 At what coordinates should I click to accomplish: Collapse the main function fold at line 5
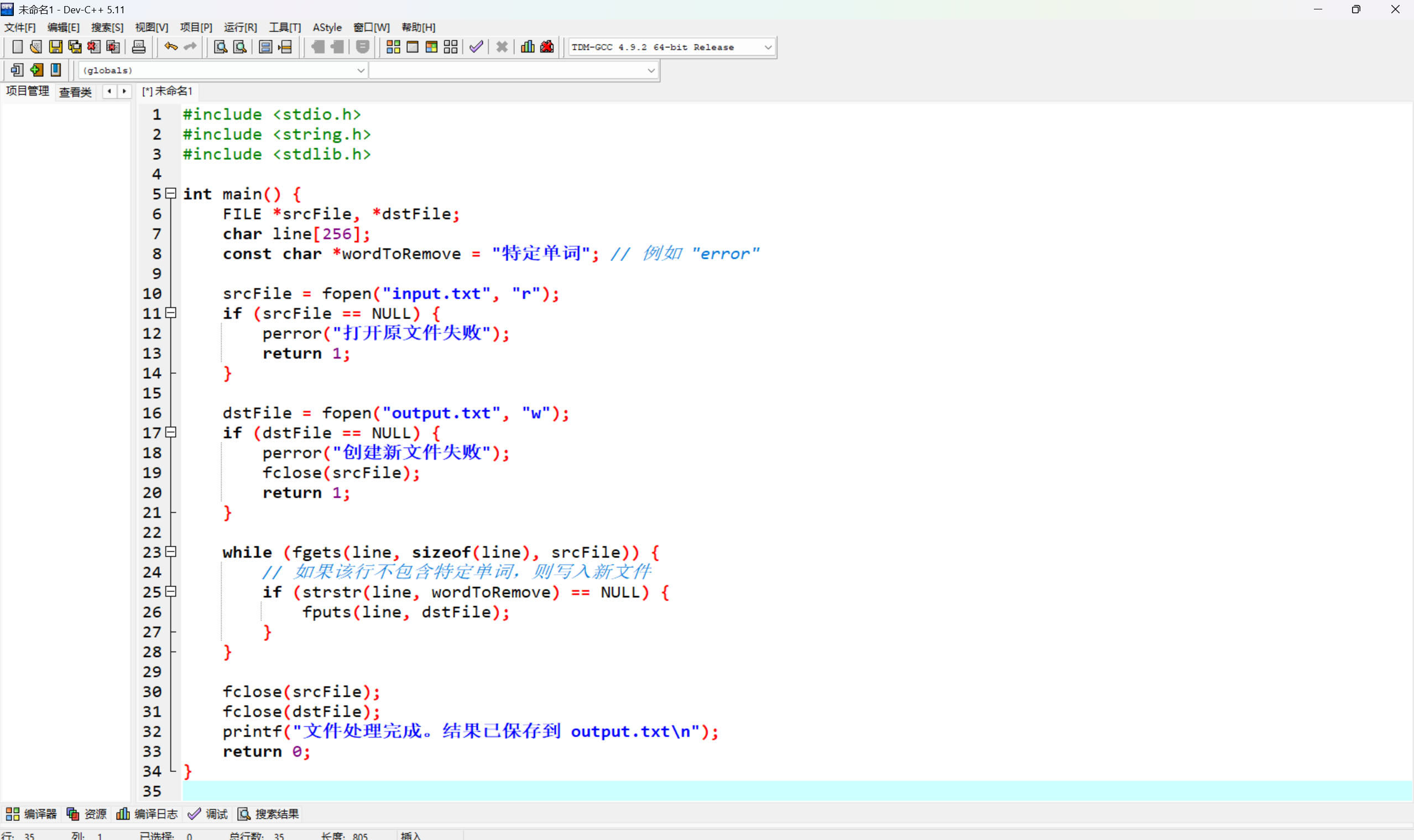click(x=170, y=194)
